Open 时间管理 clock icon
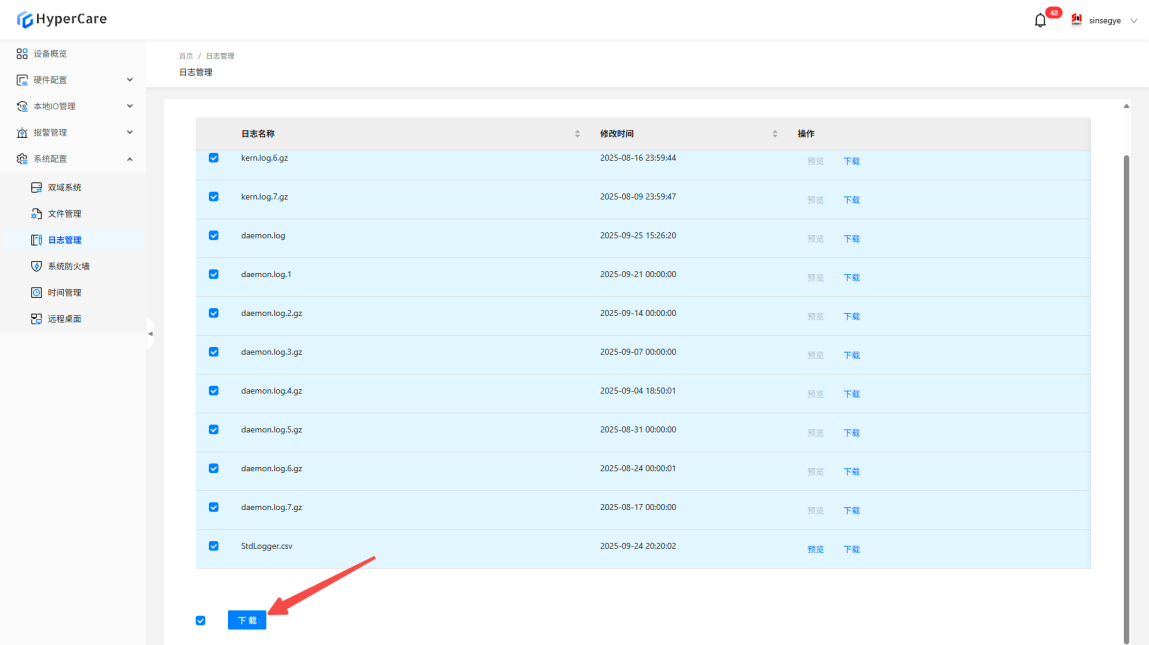 37,293
